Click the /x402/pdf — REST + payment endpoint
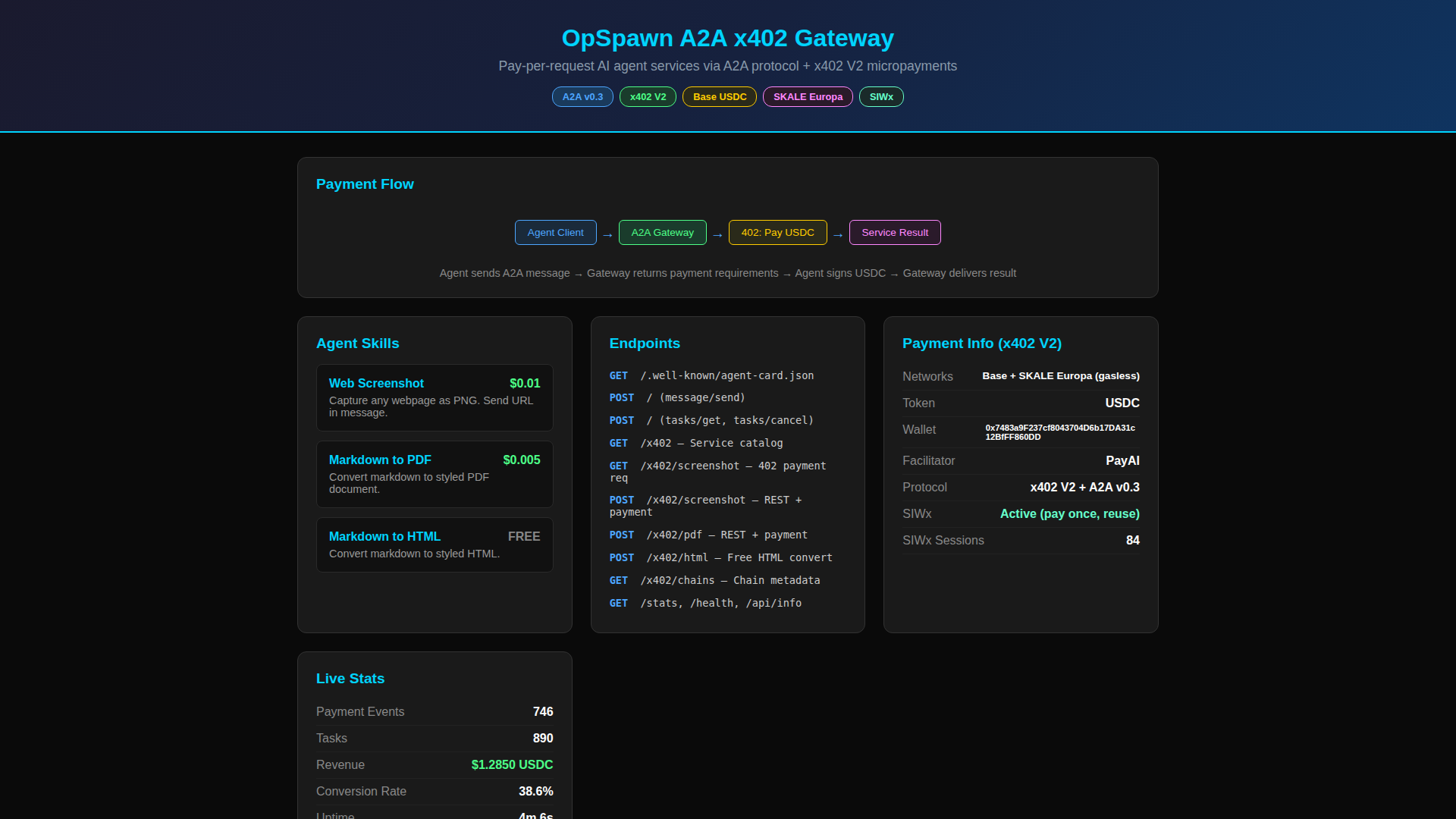This screenshot has width=1456, height=819. 708,535
